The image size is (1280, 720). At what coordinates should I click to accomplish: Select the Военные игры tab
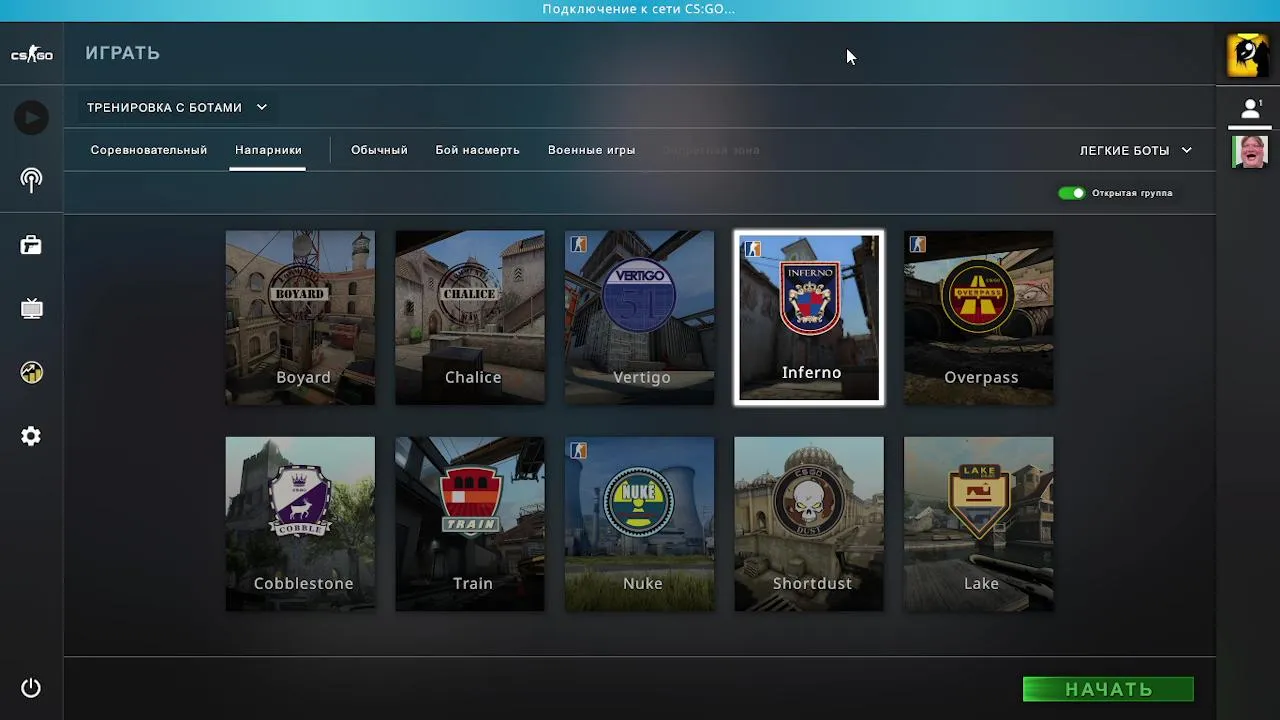[591, 150]
